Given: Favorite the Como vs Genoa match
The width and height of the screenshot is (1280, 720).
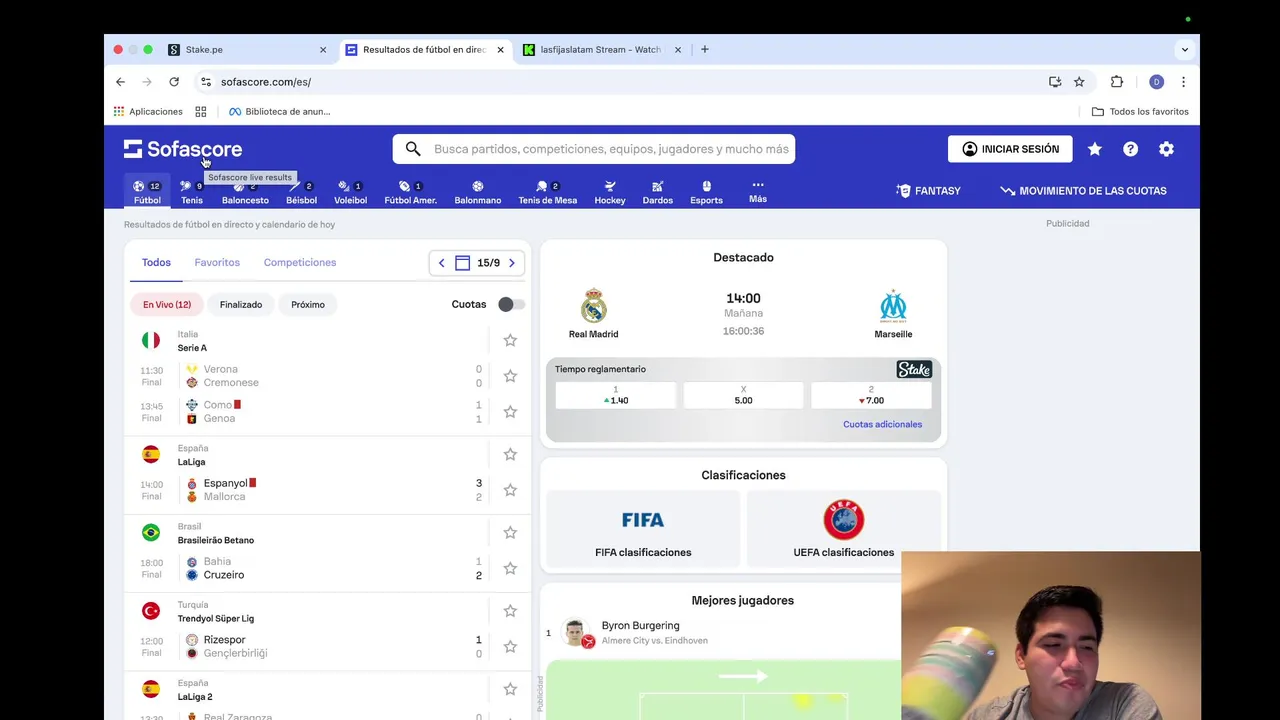Looking at the screenshot, I should point(510,412).
